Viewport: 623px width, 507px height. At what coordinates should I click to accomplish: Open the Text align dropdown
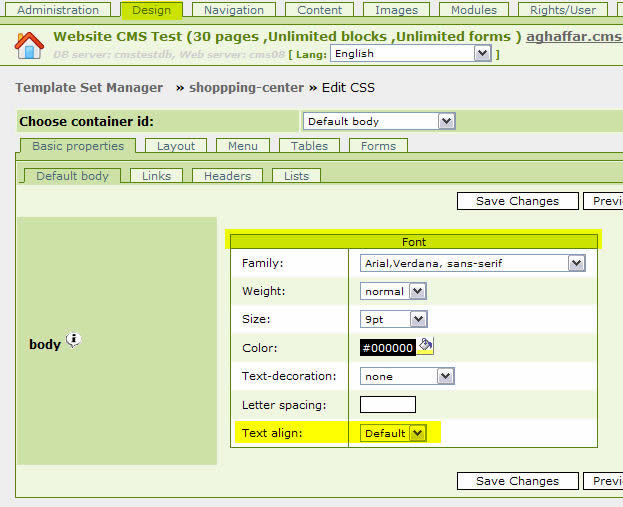(393, 433)
